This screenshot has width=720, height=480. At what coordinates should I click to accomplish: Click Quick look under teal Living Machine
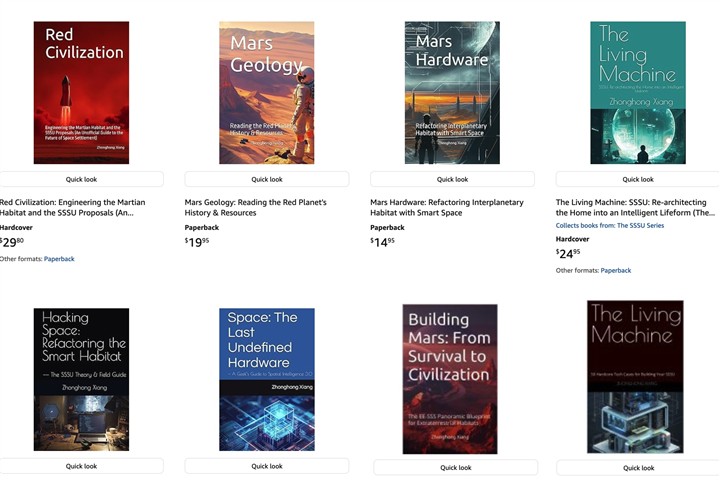(x=638, y=179)
